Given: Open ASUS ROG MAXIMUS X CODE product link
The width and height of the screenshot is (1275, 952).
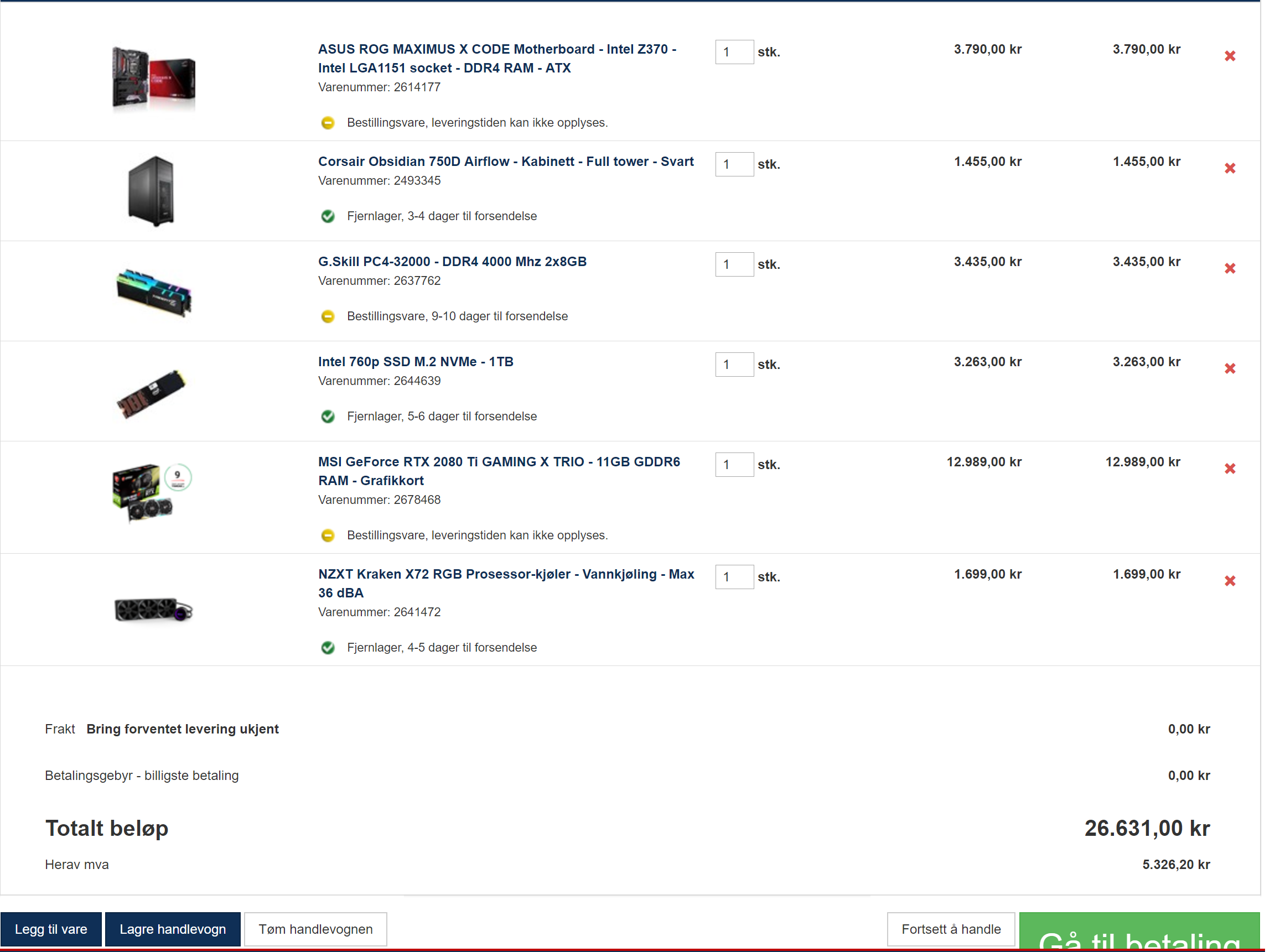Looking at the screenshot, I should (x=497, y=59).
